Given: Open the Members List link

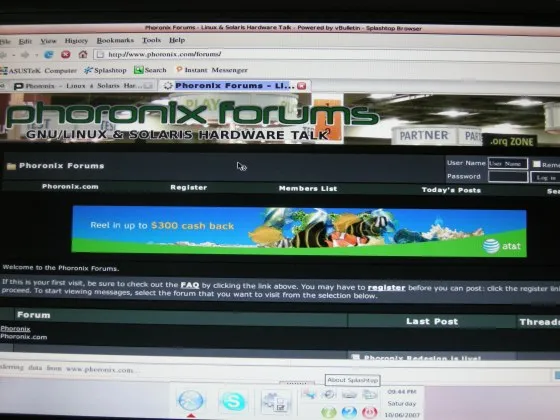Looking at the screenshot, I should 308,189.
